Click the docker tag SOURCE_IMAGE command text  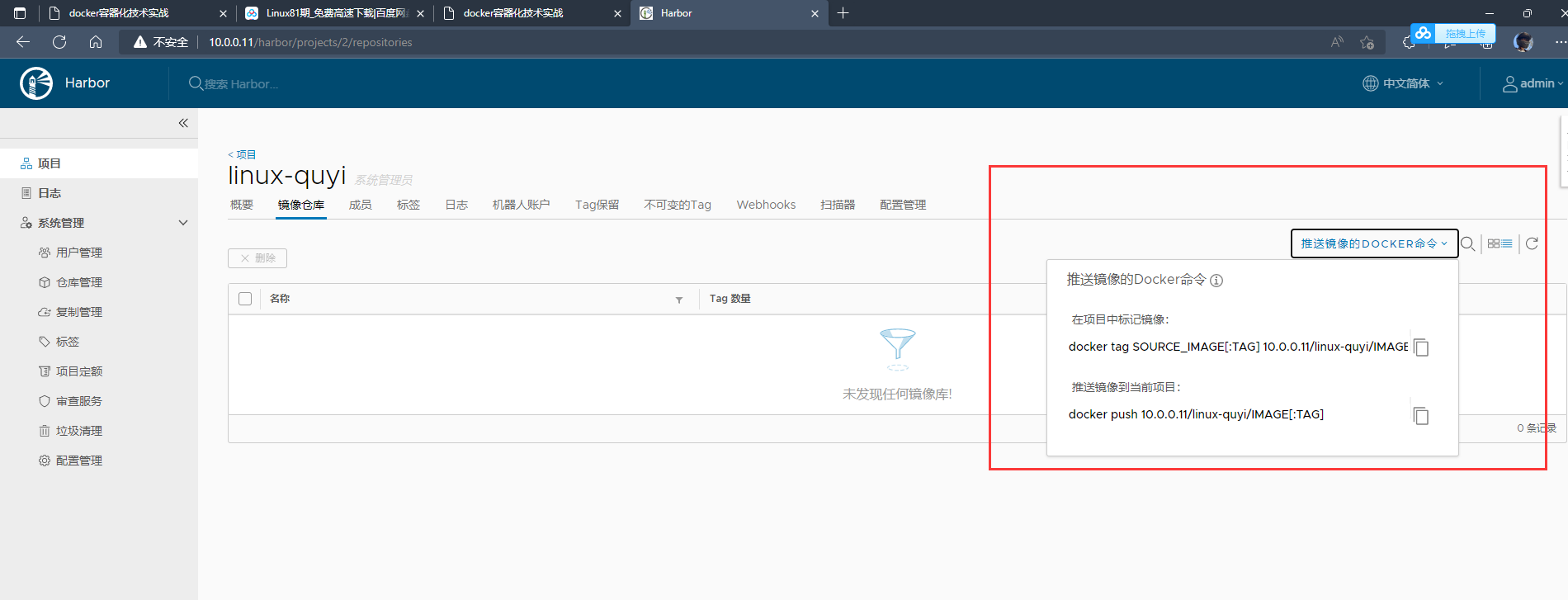[x=1238, y=347]
